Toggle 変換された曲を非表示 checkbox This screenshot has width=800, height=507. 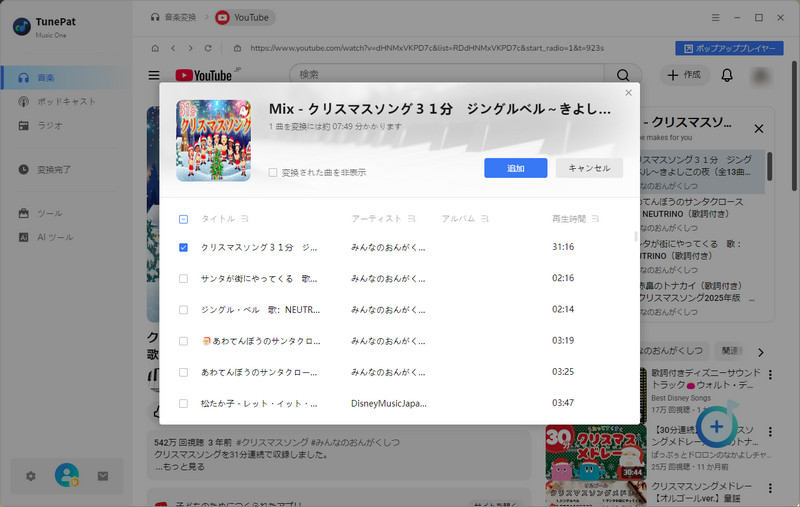pyautogui.click(x=273, y=172)
